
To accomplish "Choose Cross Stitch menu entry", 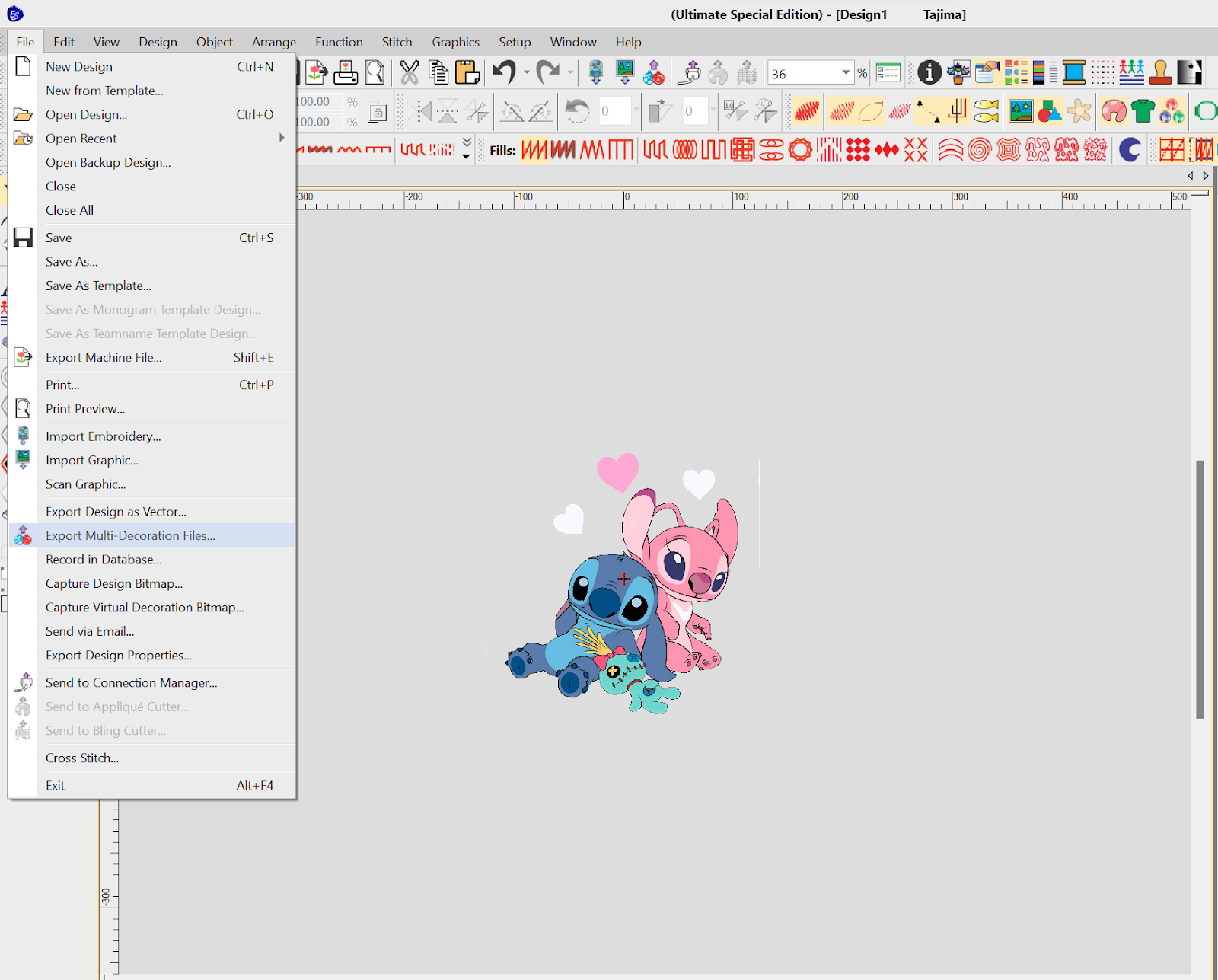I will 151,758.
